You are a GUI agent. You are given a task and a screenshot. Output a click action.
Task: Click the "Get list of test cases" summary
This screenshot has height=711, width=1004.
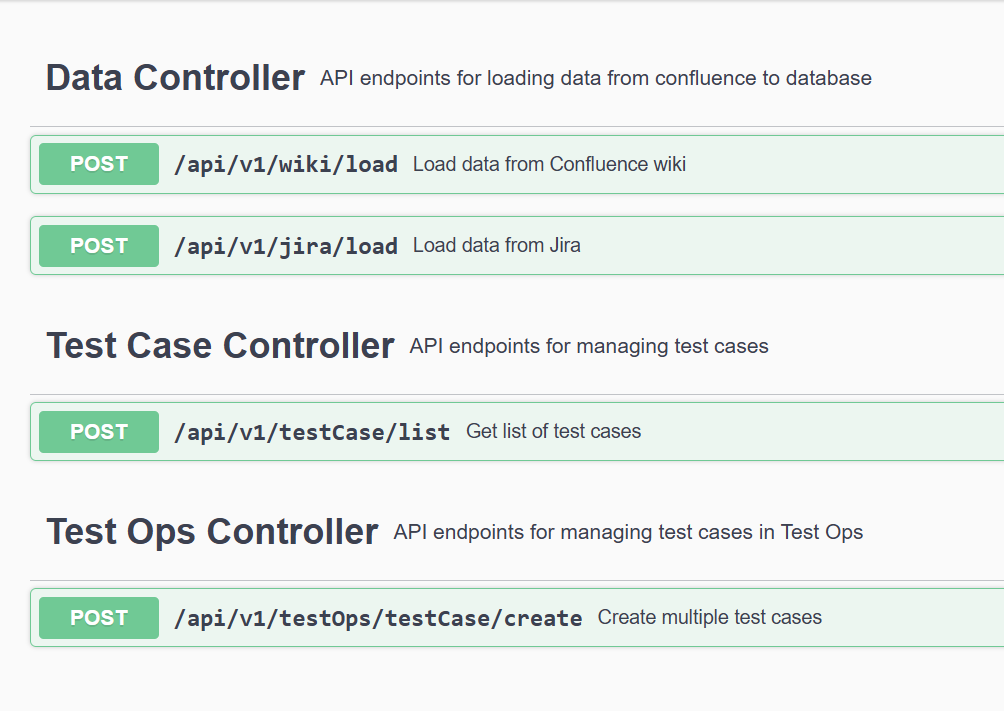(x=553, y=432)
